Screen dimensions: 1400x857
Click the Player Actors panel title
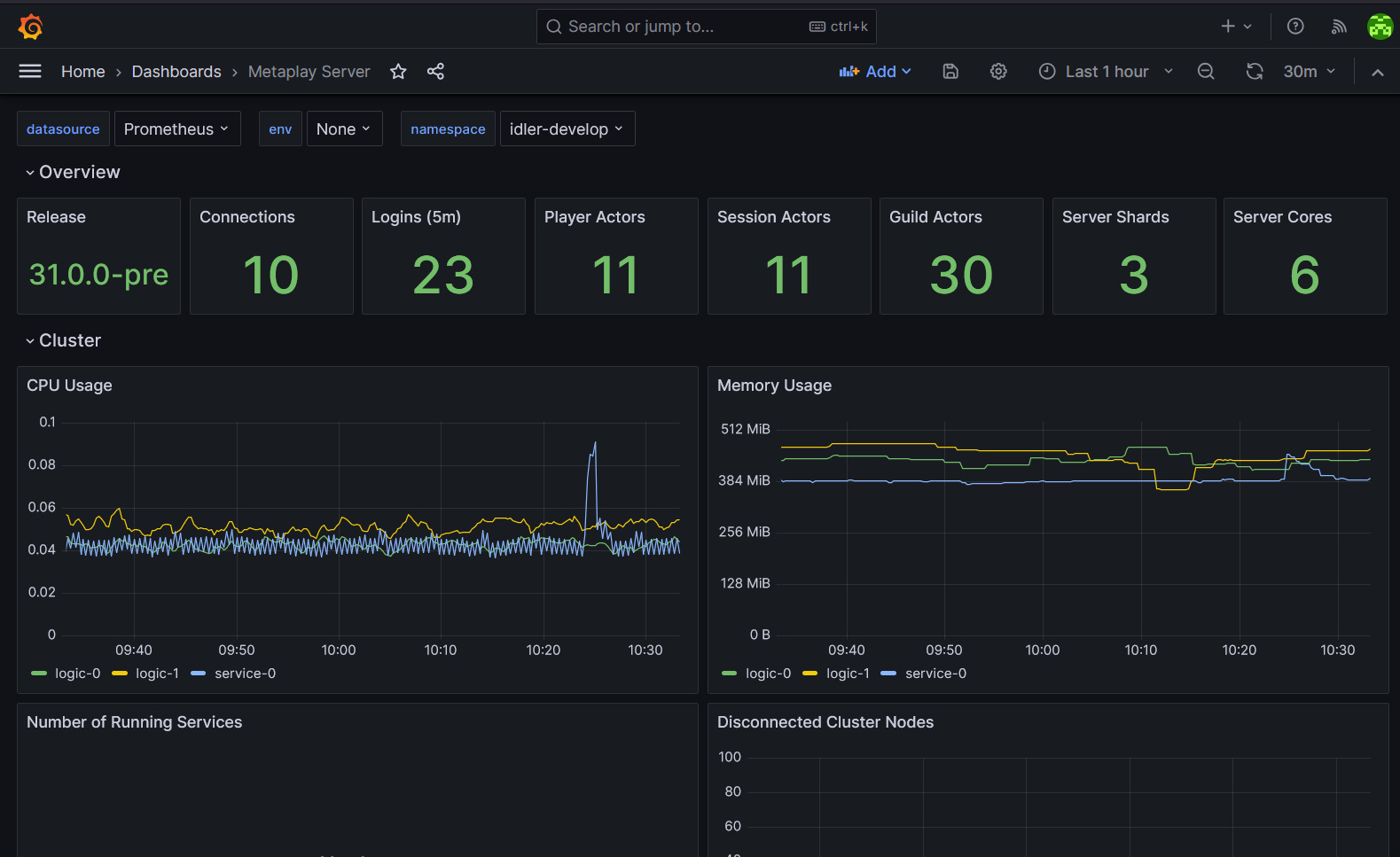594,217
